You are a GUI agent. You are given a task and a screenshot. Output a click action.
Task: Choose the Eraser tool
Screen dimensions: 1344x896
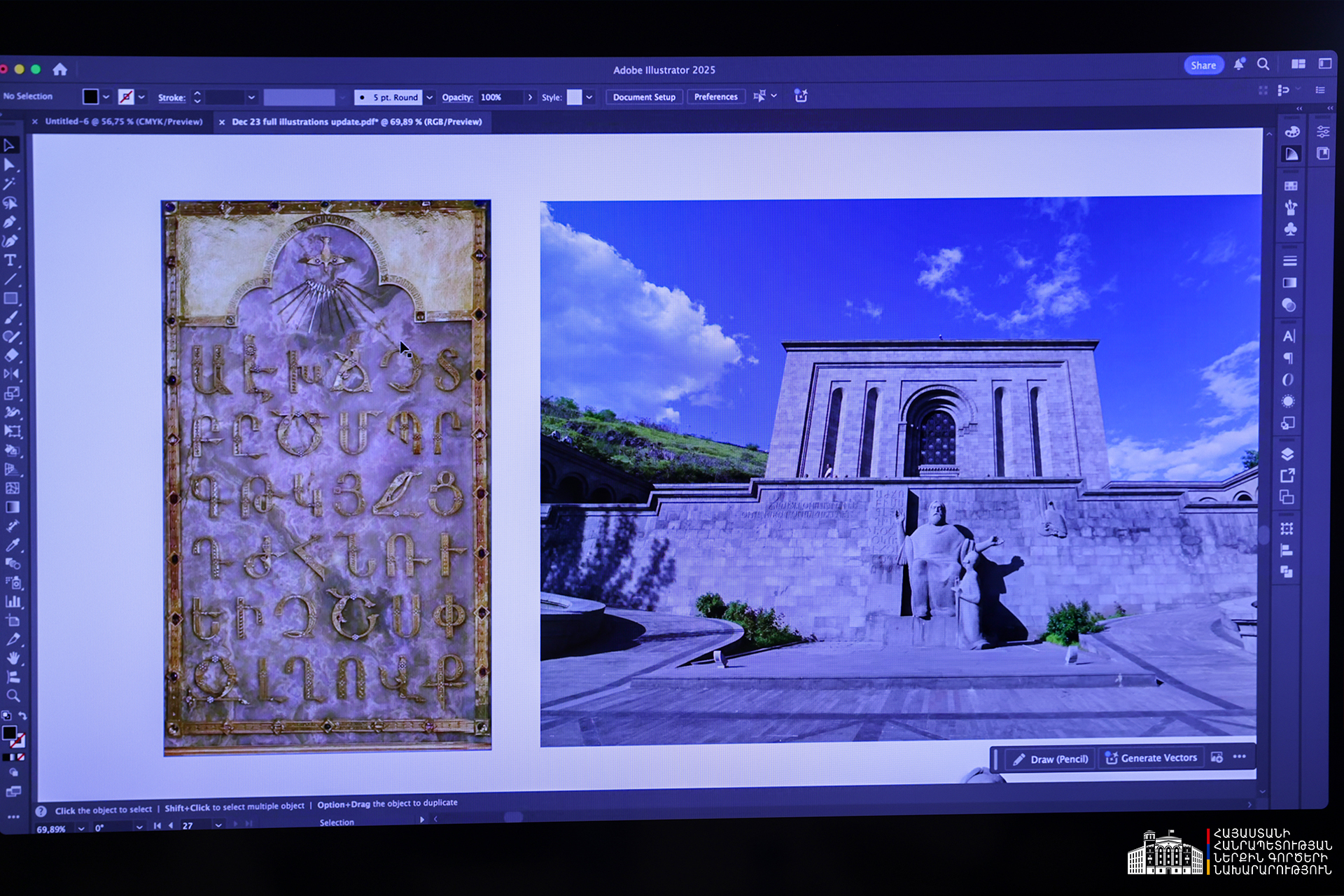click(11, 355)
